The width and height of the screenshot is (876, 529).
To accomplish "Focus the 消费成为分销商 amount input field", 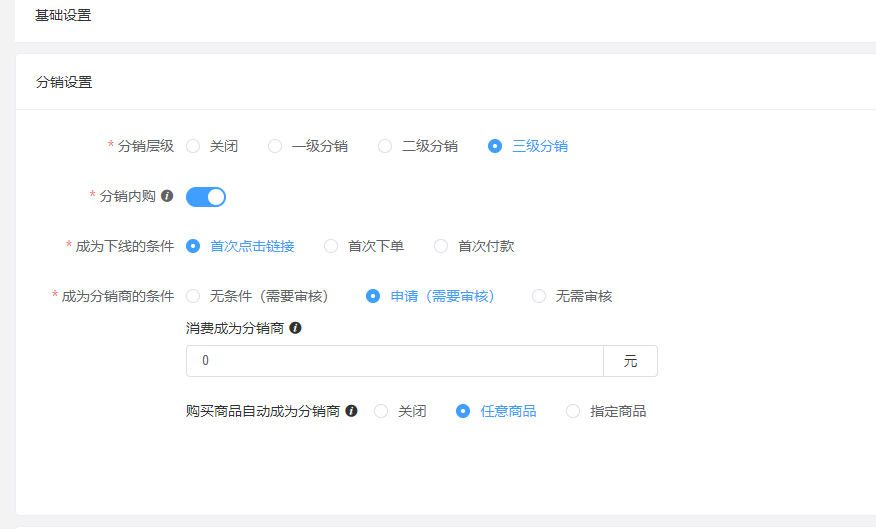I will (395, 361).
